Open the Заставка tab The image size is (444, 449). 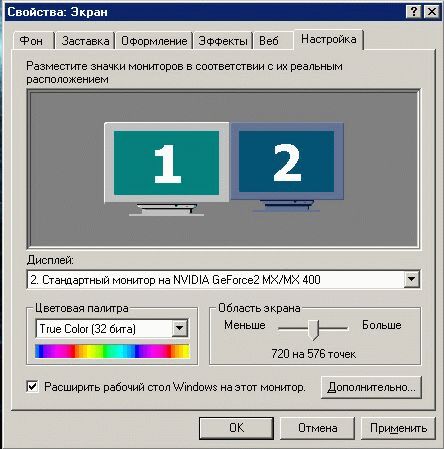(x=85, y=41)
